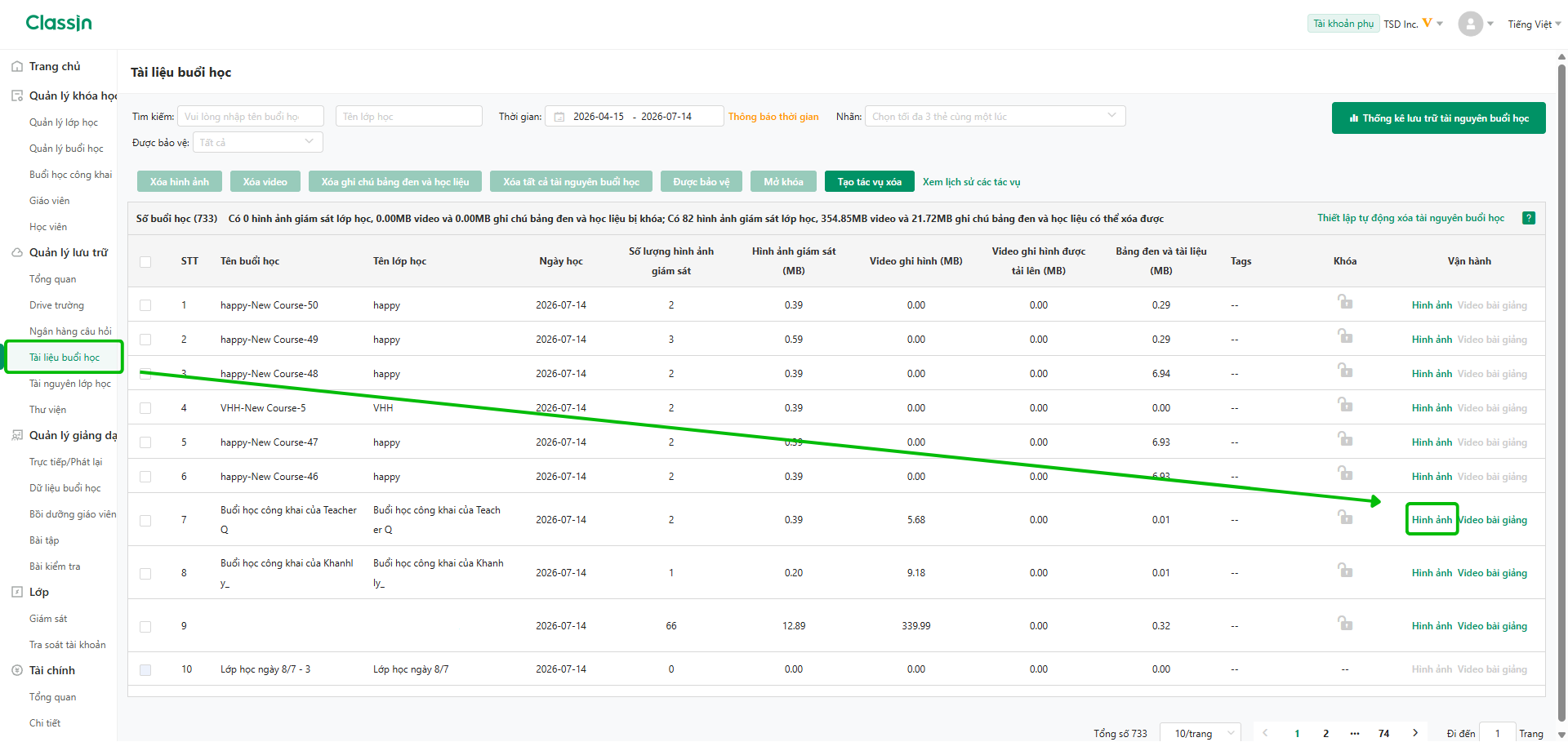The height and width of the screenshot is (742, 1568).
Task: Focus the lesson name search field
Action: (x=251, y=116)
